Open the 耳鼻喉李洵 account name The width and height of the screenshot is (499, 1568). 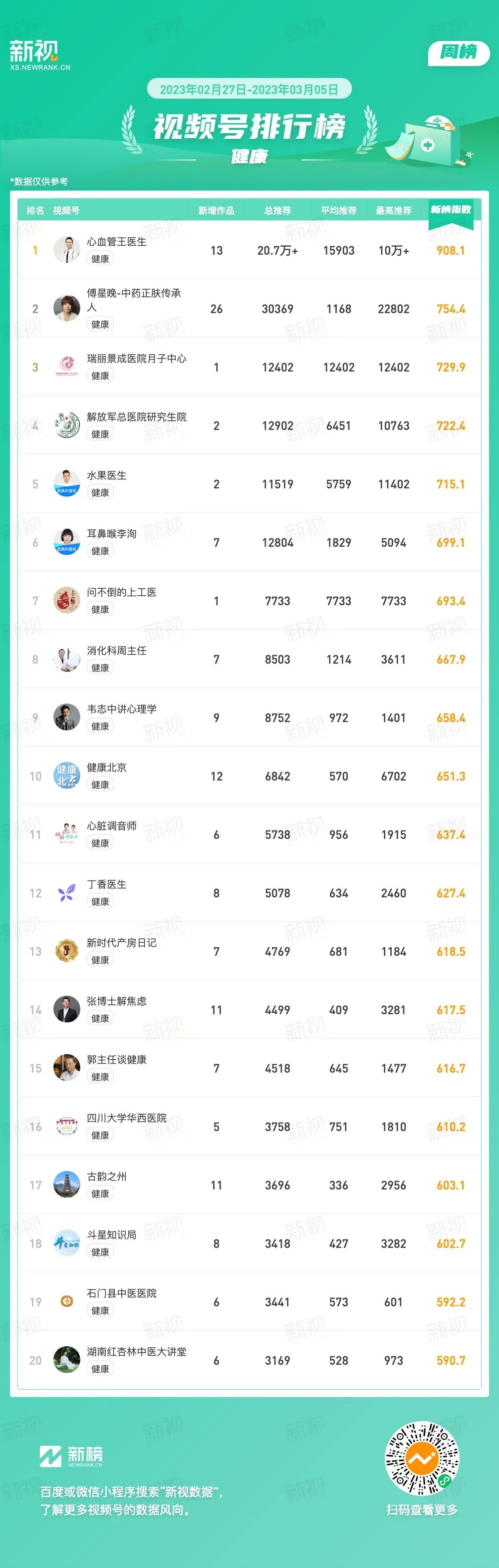[x=111, y=534]
